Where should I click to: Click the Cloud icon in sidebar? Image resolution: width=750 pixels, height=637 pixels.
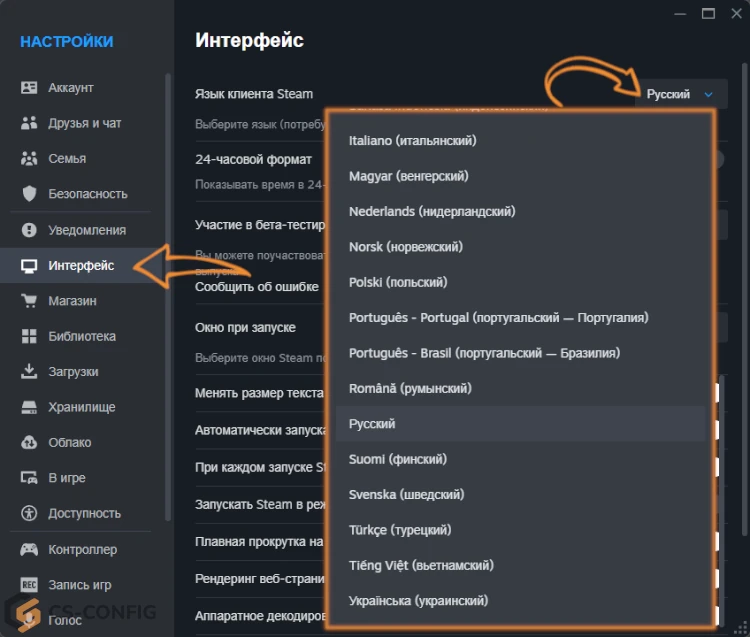pyautogui.click(x=29, y=443)
